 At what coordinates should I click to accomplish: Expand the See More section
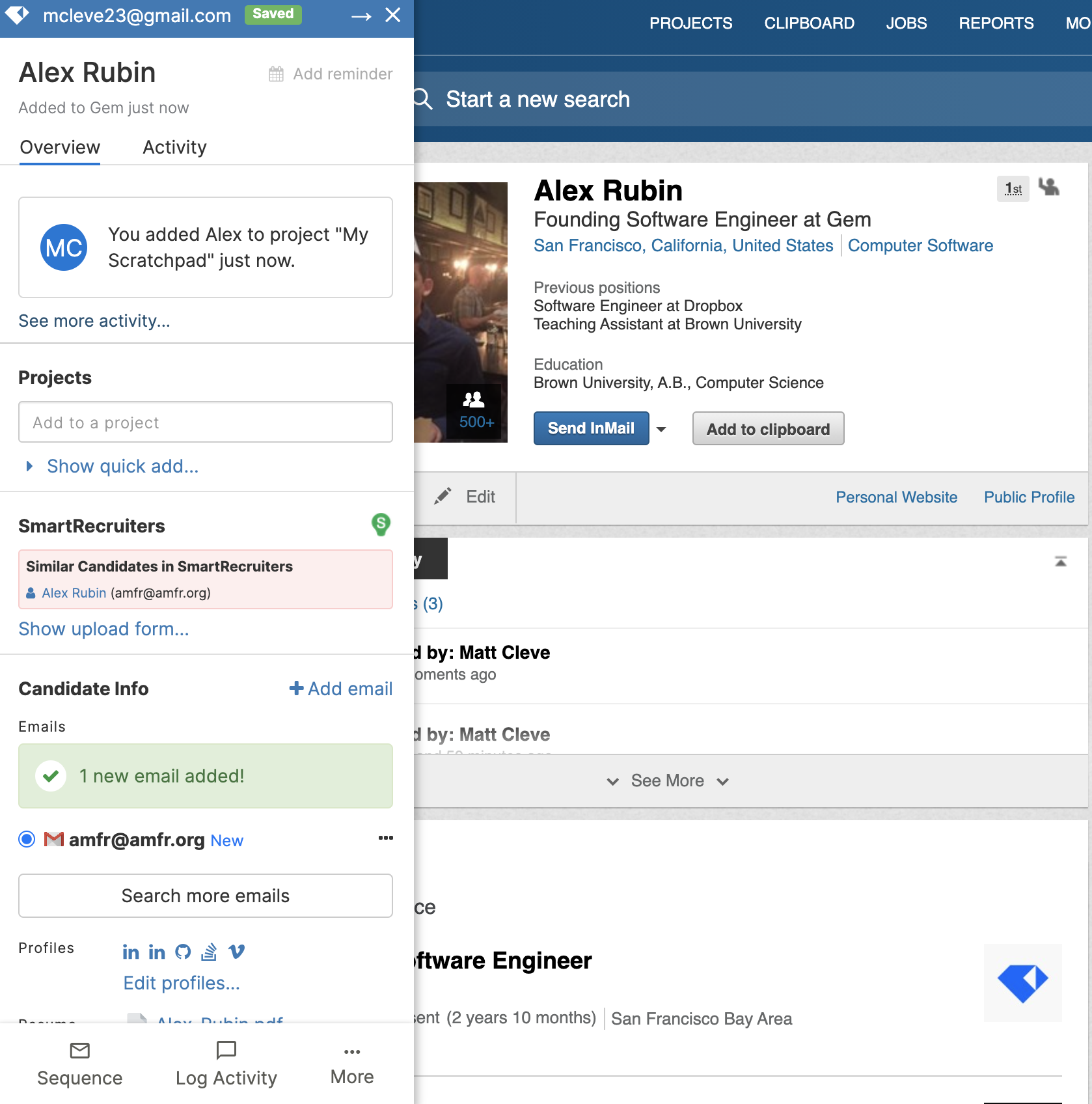(x=667, y=780)
